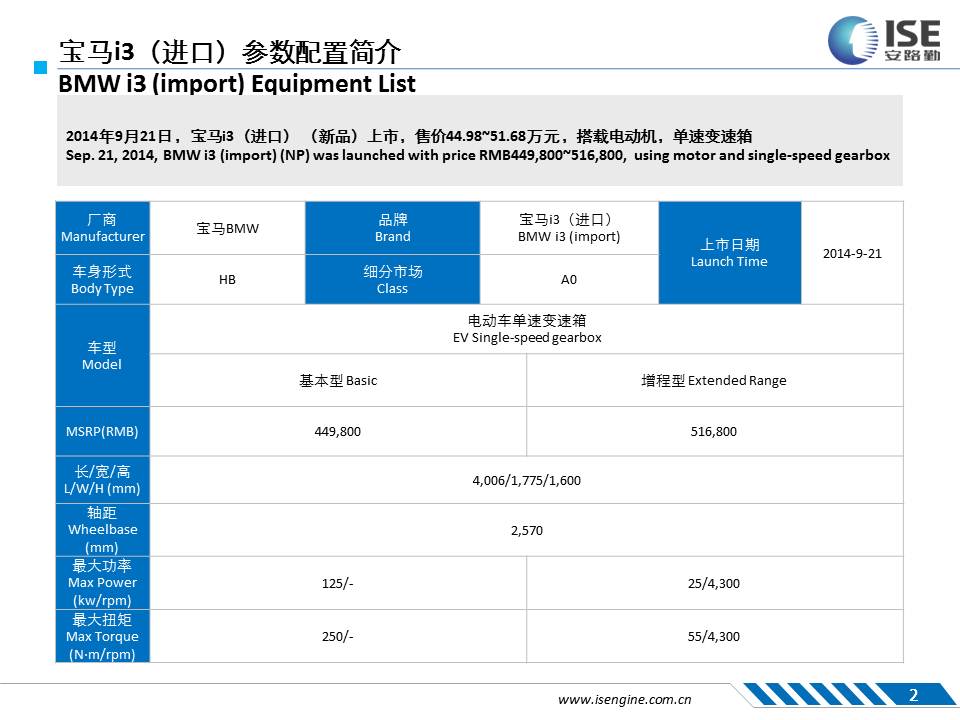The height and width of the screenshot is (720, 960).
Task: Click the ISE logo in the corner
Action: tap(883, 40)
